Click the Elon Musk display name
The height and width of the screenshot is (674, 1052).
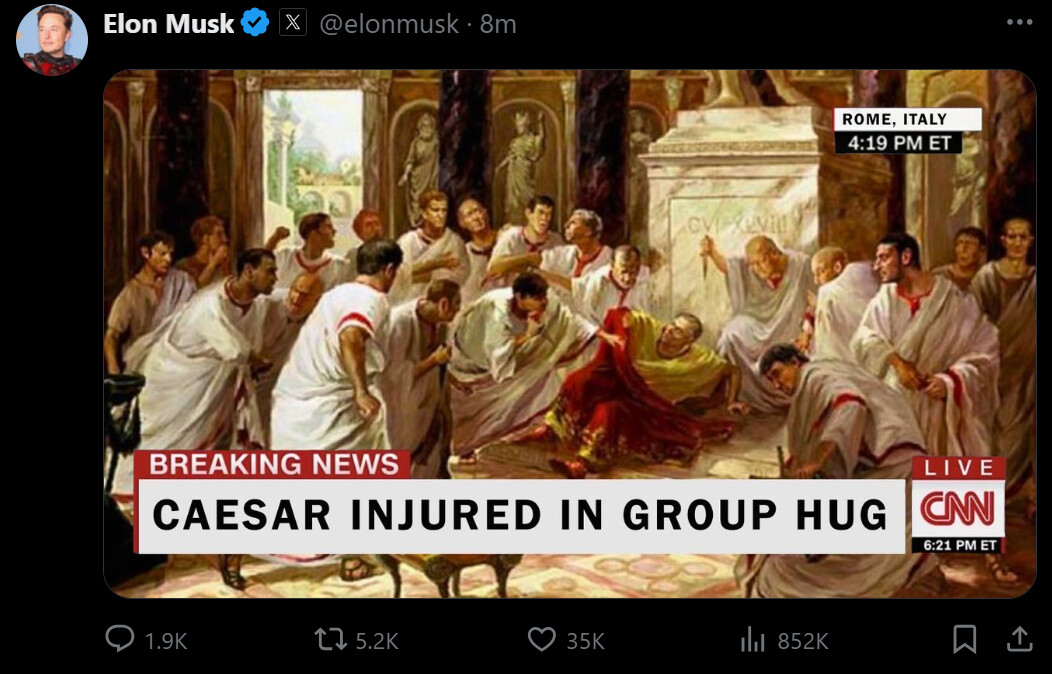[168, 23]
